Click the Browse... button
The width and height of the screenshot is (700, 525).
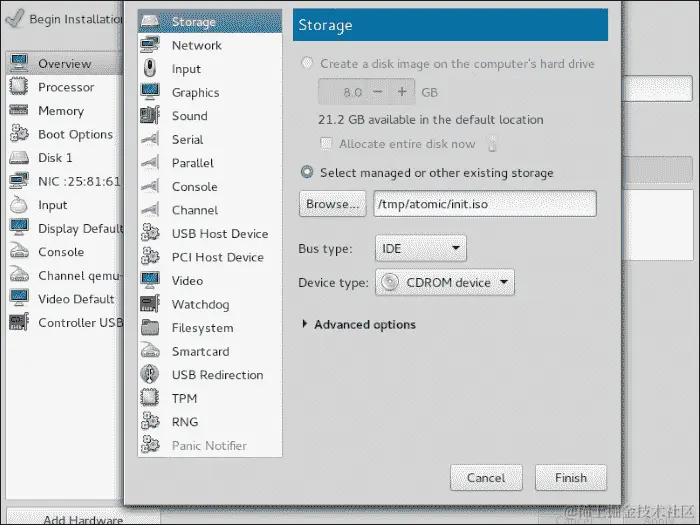coord(333,204)
